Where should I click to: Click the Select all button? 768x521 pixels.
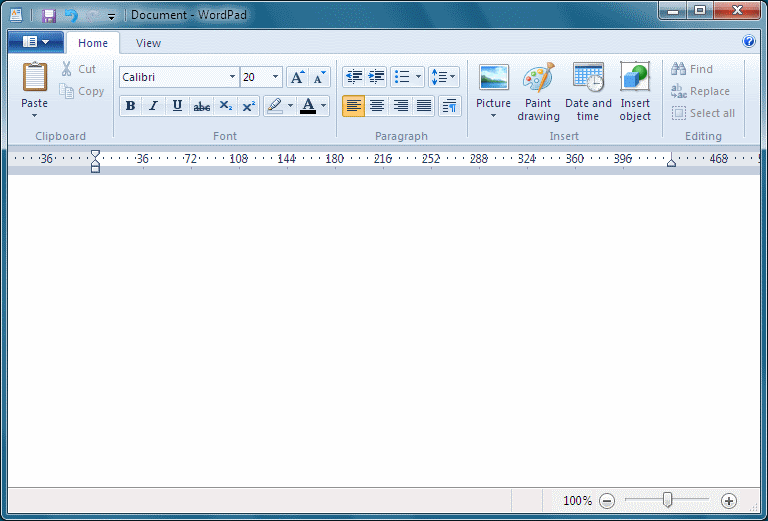(x=703, y=113)
